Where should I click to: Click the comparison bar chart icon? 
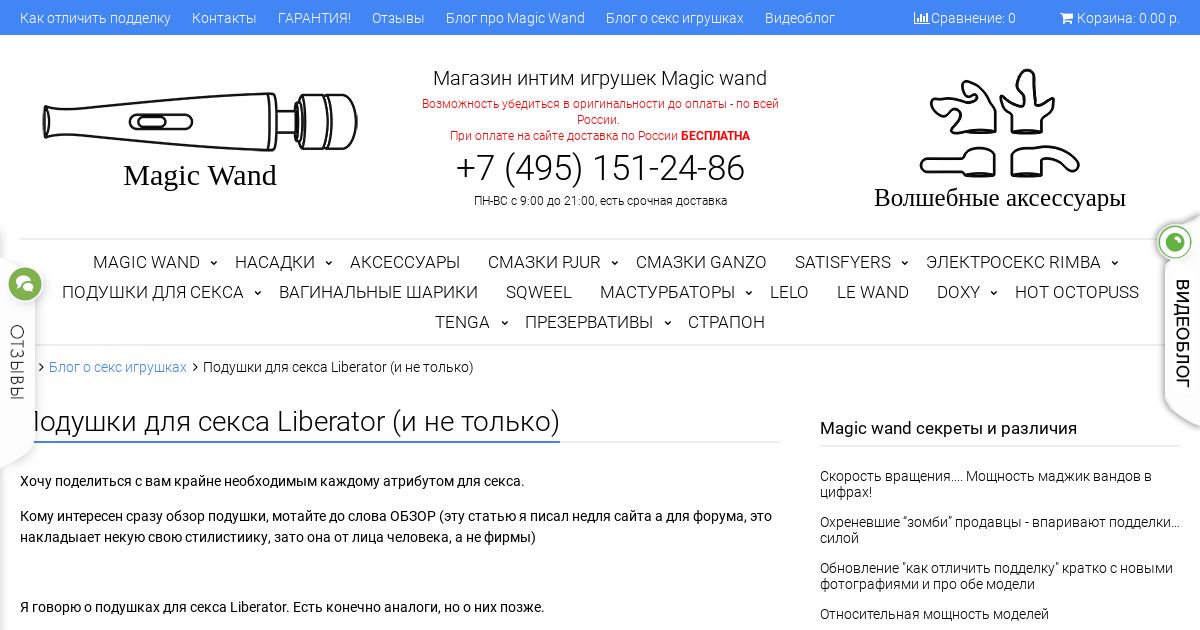coord(921,18)
